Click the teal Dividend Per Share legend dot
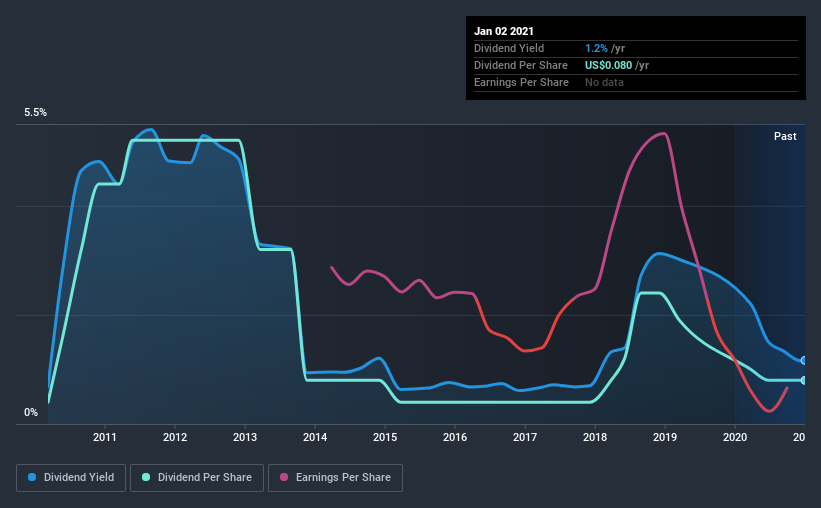The image size is (821, 508). [146, 477]
